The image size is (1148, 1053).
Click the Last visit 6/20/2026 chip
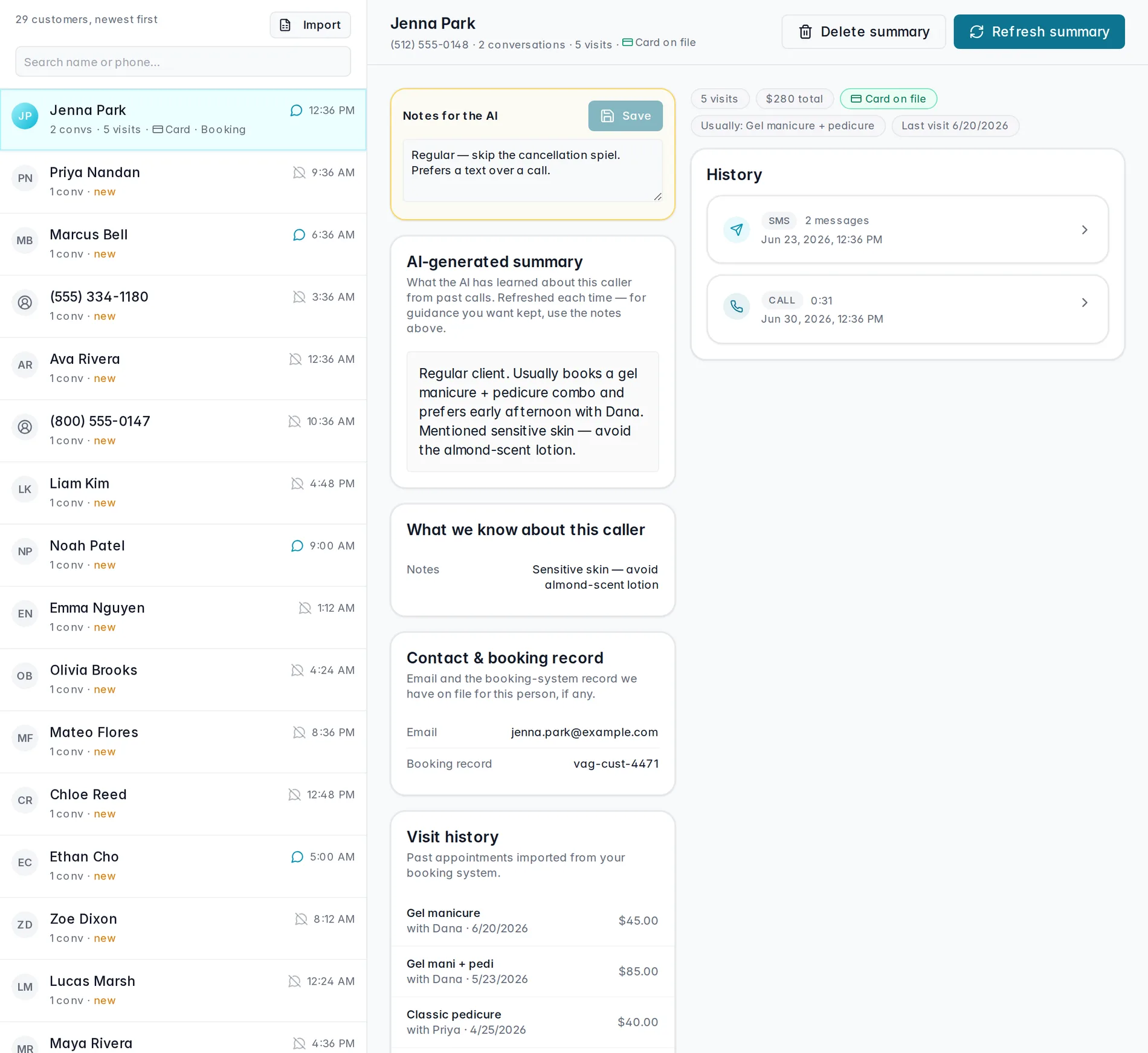[955, 126]
